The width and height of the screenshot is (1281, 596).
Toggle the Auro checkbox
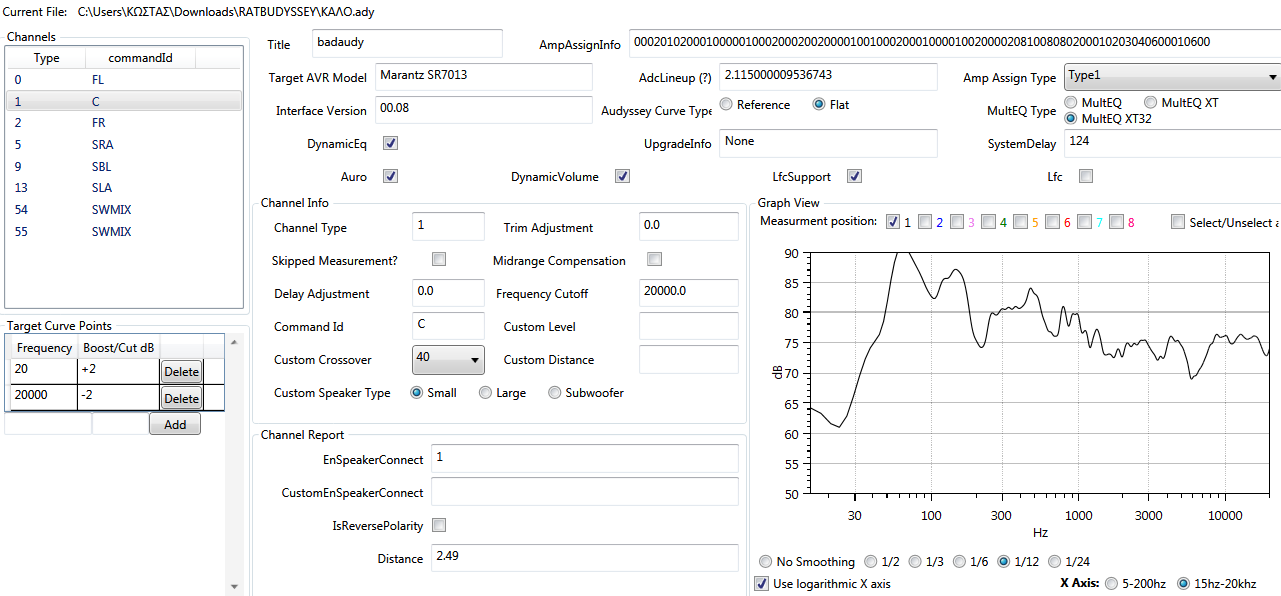pyautogui.click(x=391, y=177)
